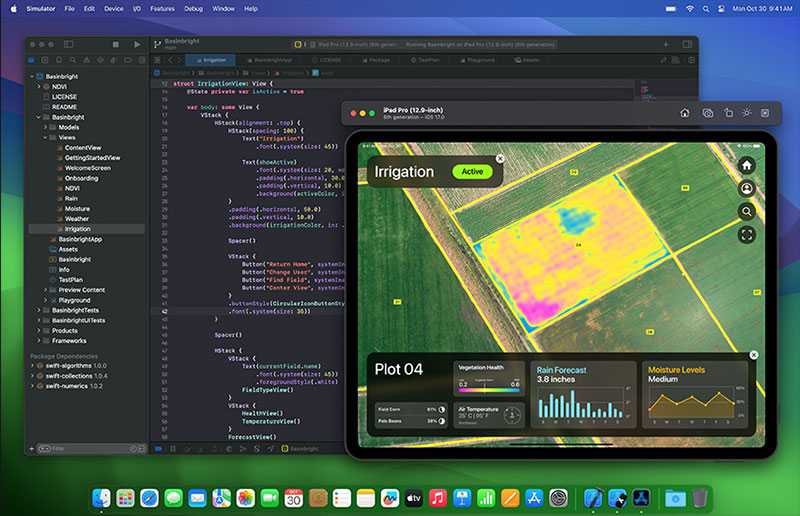Viewport: 800px width, 516px height.
Task: Switch to the LICENSE editor tab
Action: point(324,60)
